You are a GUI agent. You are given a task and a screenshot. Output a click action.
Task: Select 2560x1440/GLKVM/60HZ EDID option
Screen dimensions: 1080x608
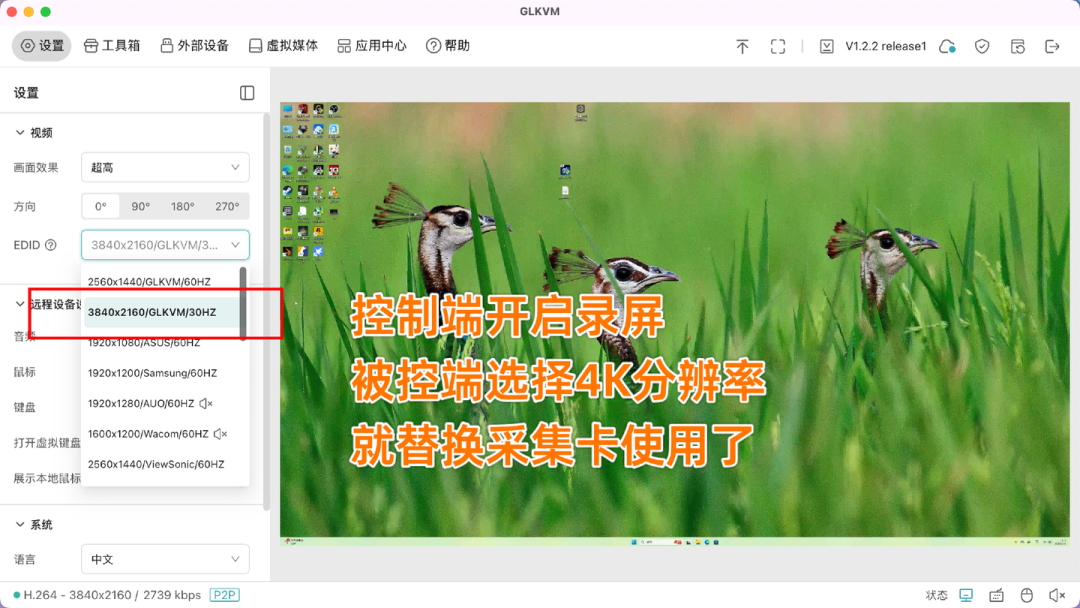(x=161, y=282)
